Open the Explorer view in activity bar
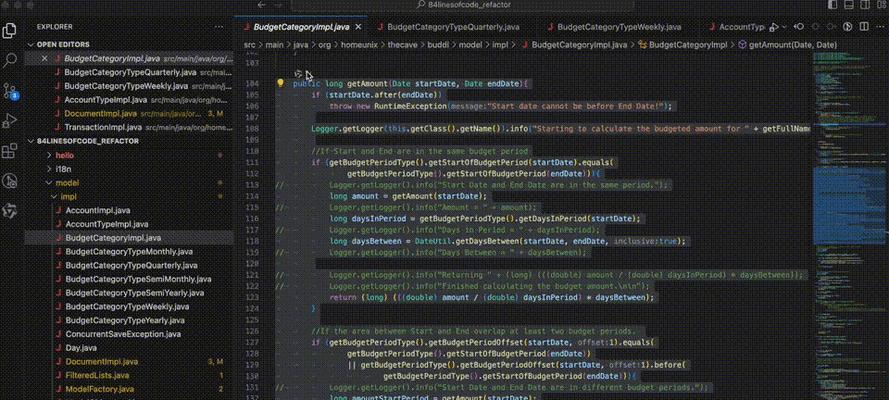This screenshot has width=889, height=400. pos(10,30)
